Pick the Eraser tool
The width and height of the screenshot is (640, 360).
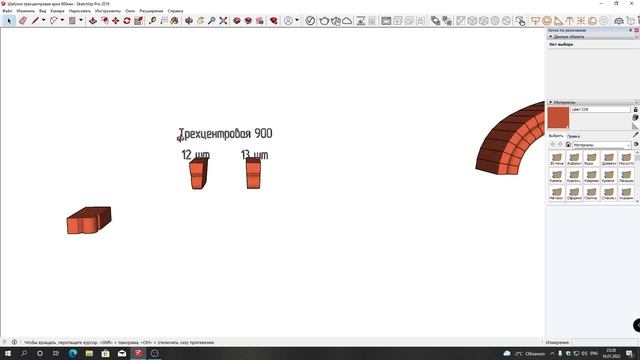click(22, 20)
